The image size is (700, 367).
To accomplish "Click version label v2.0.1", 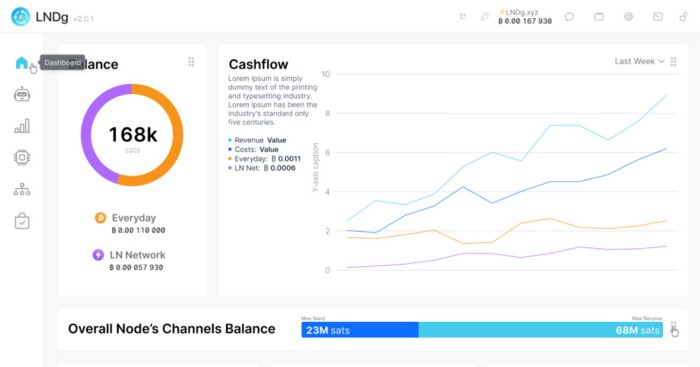I will click(83, 19).
